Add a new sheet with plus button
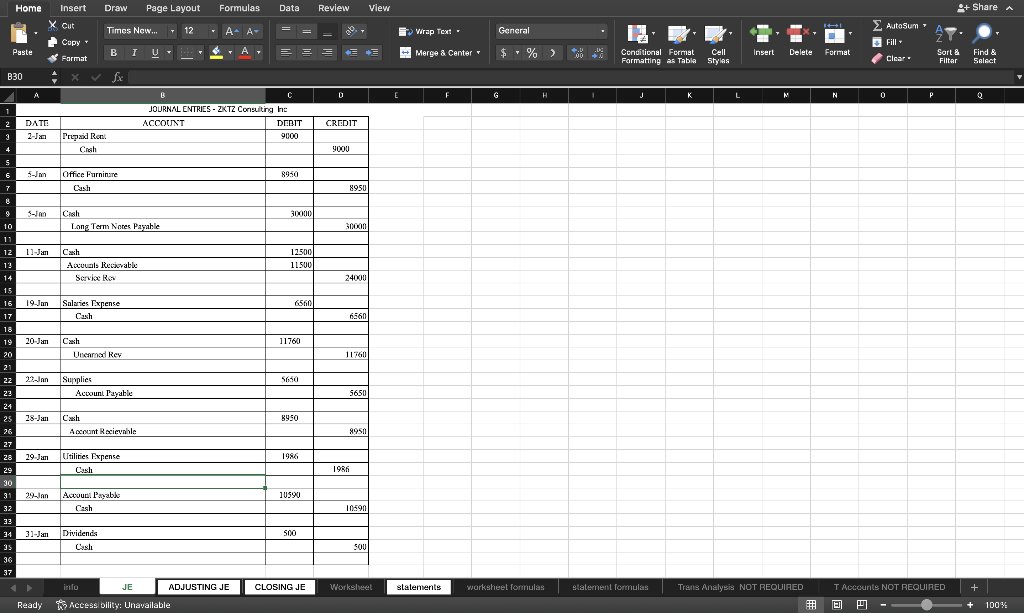 click(974, 587)
